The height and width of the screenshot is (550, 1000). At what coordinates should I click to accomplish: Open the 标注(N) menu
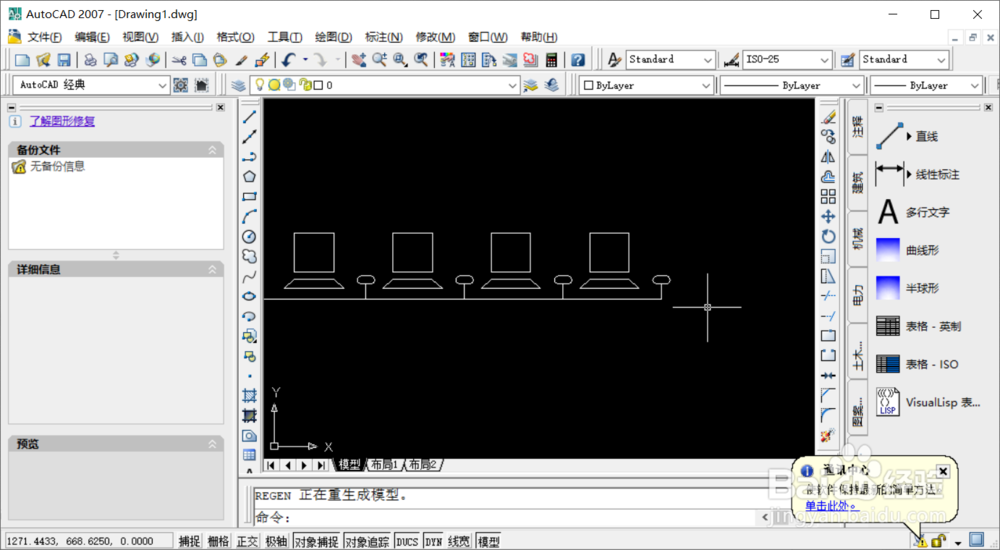(384, 37)
